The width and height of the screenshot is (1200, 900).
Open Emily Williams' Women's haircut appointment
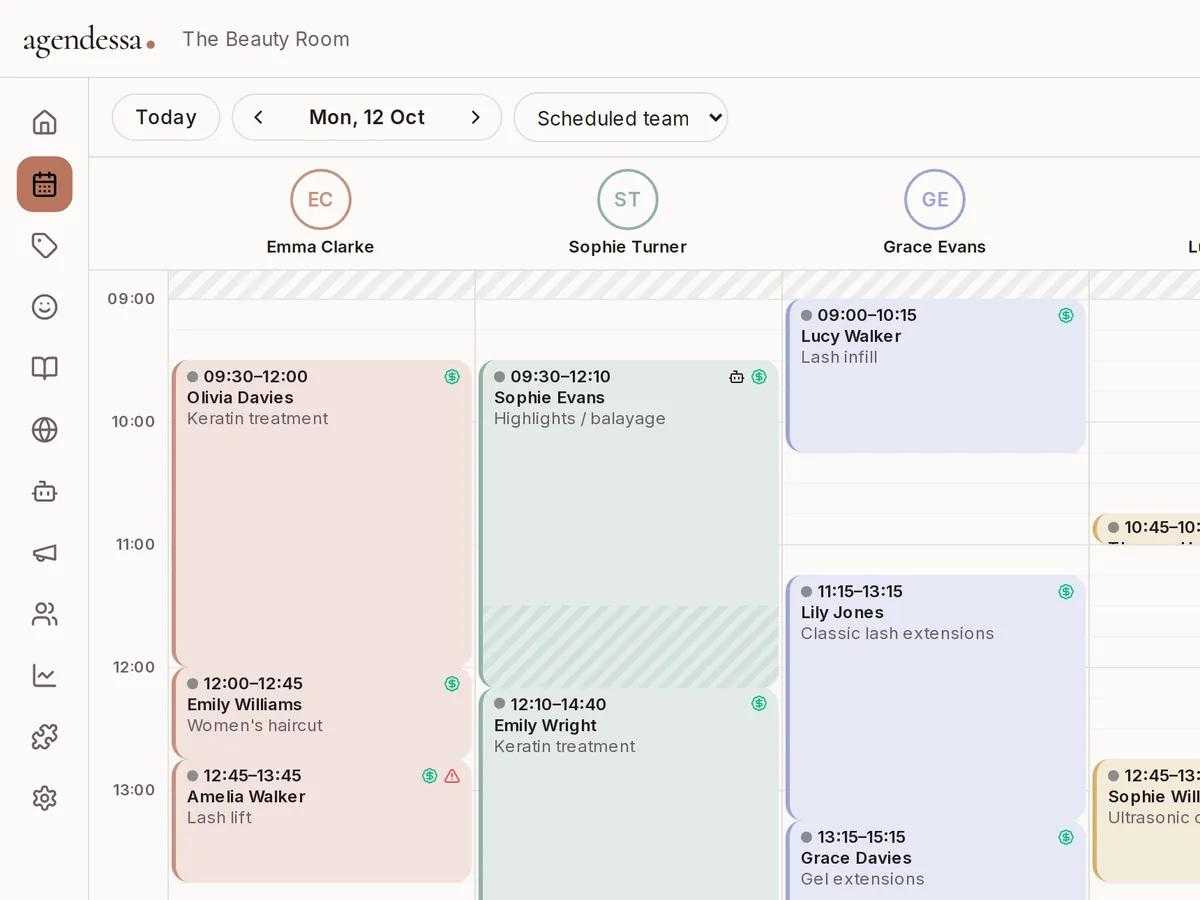click(x=321, y=713)
